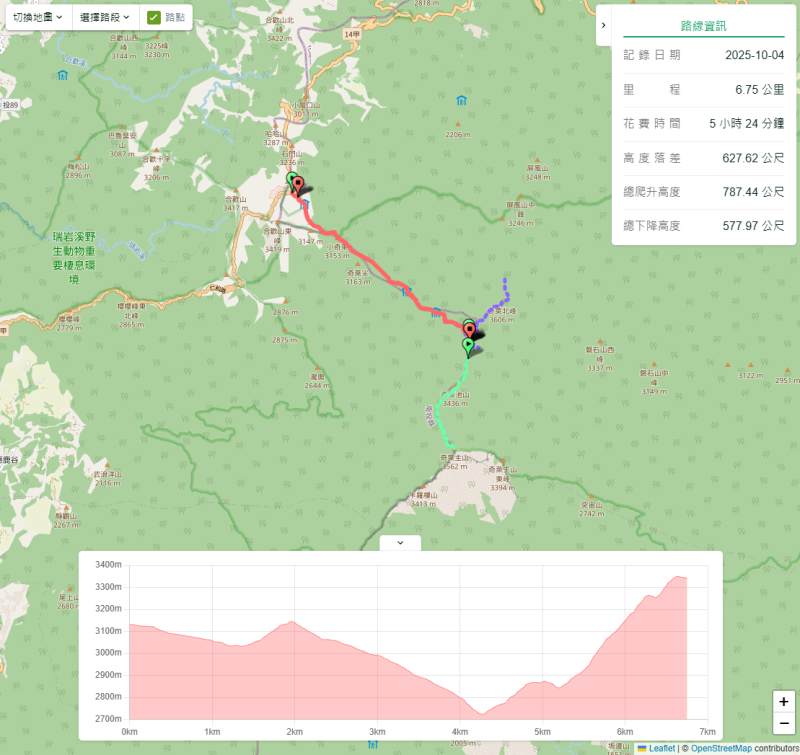The width and height of the screenshot is (800, 755).
Task: Click the blue shelter icon near 2206 m
Action: [460, 101]
